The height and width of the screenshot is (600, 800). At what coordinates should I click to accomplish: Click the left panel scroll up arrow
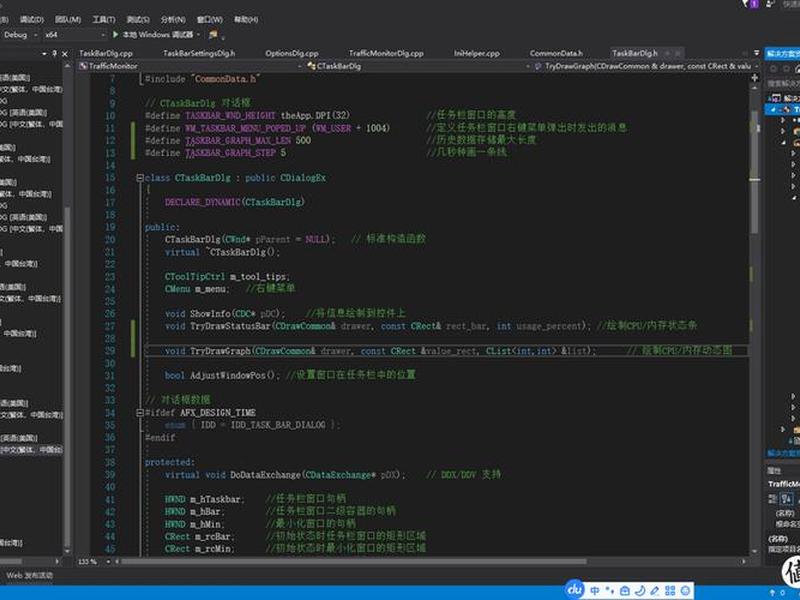click(x=67, y=66)
